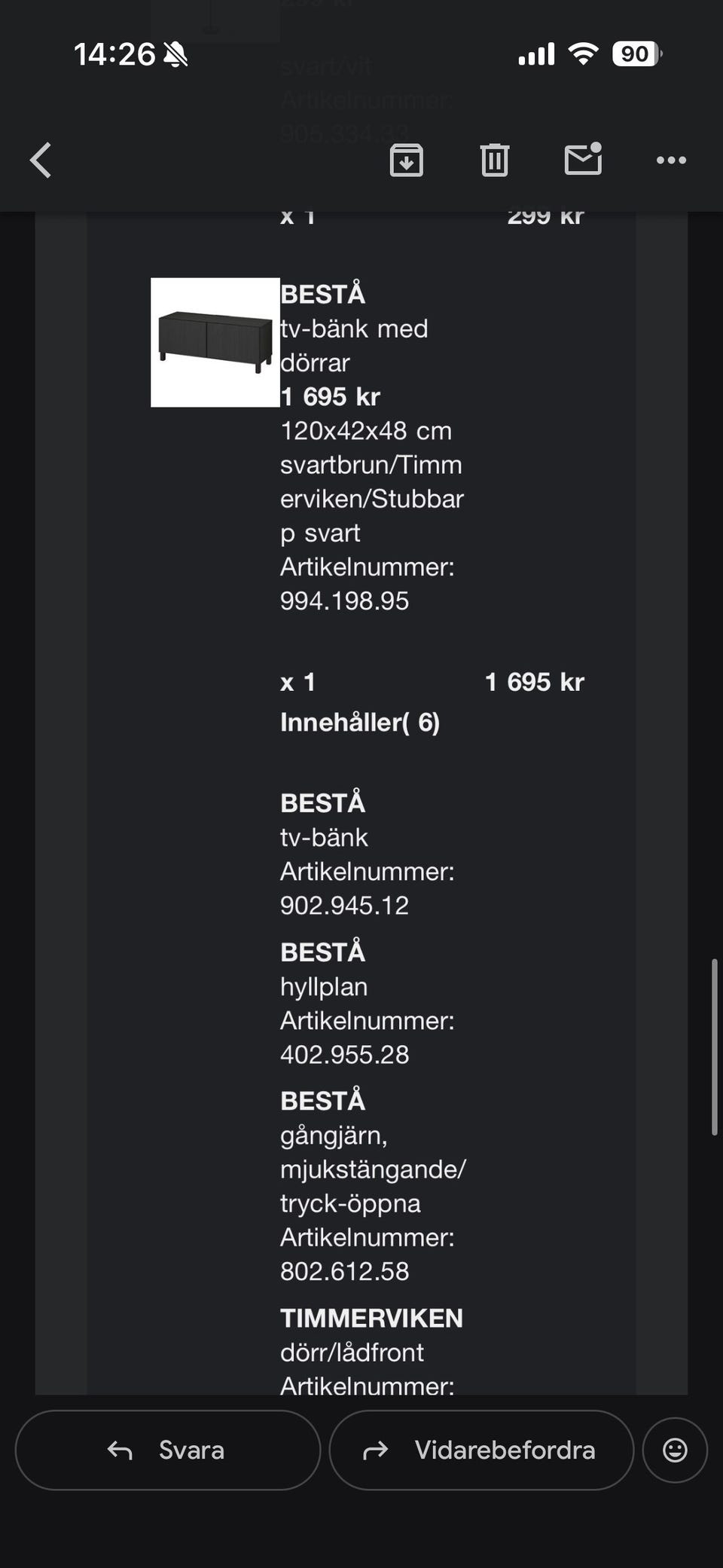Delete the email using the trash icon
The height and width of the screenshot is (1568, 723).
[494, 160]
